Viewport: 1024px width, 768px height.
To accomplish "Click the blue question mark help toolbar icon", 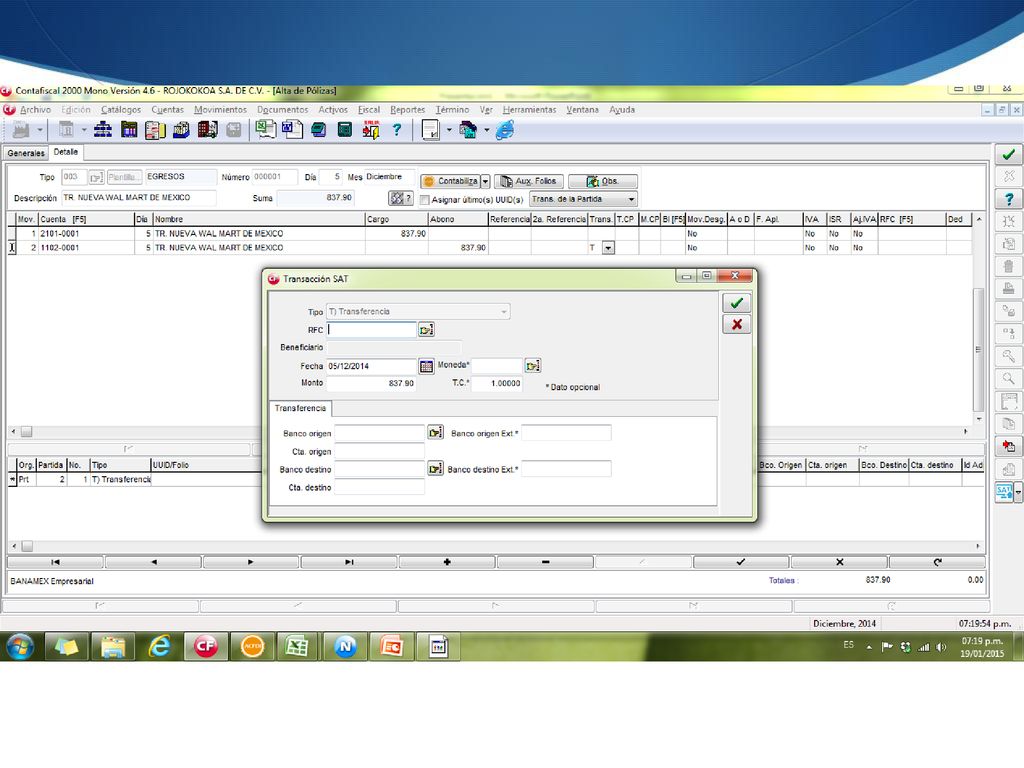I will pos(396,130).
